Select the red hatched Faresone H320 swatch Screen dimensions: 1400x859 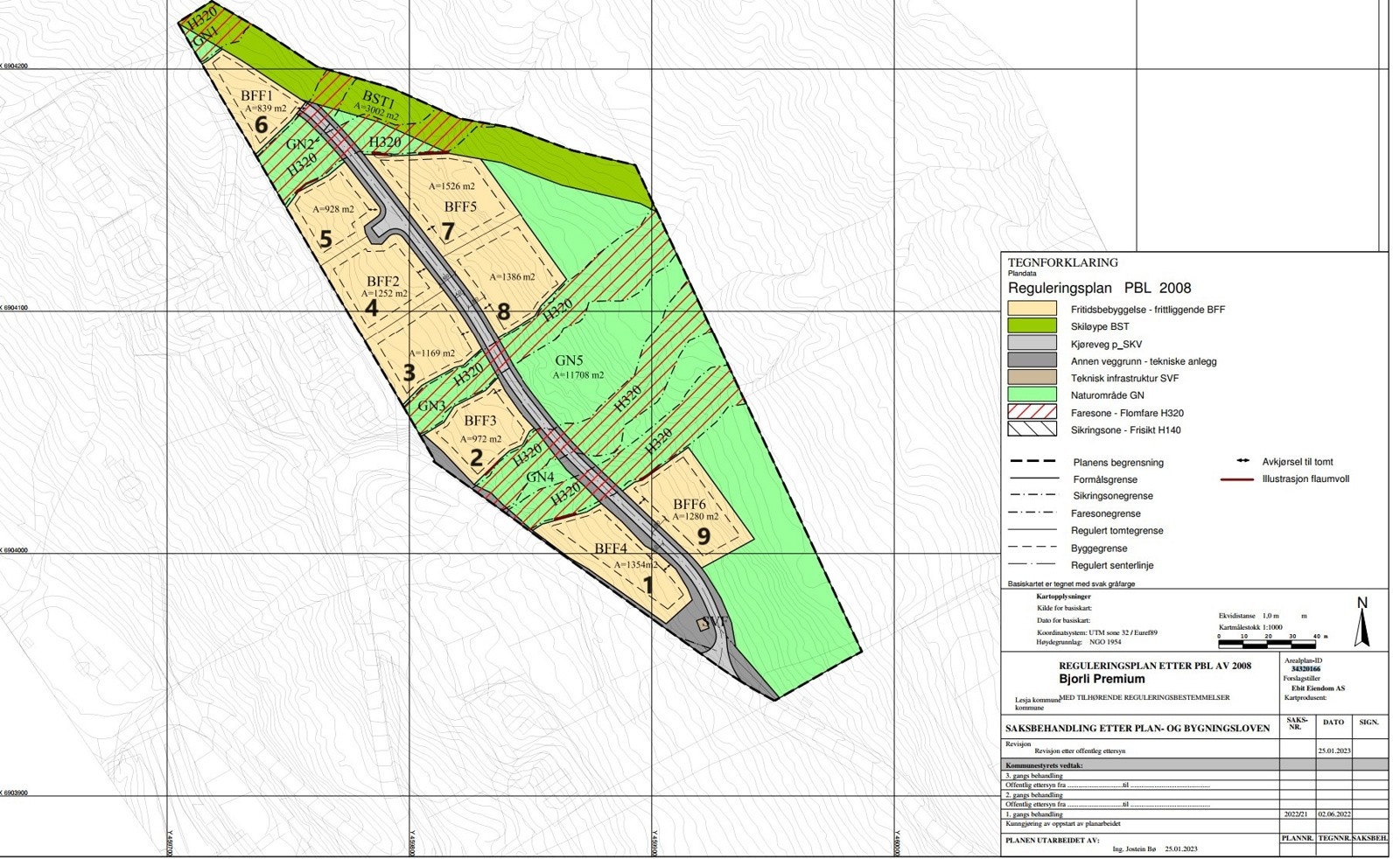1032,412
